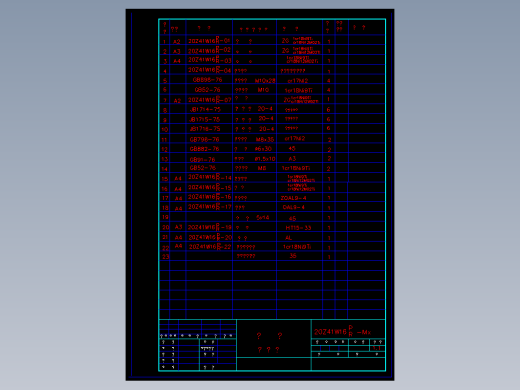Screen dimensions: 520x390
Task: Select the ZQAL9-4 material in row 17
Action: pos(293,198)
